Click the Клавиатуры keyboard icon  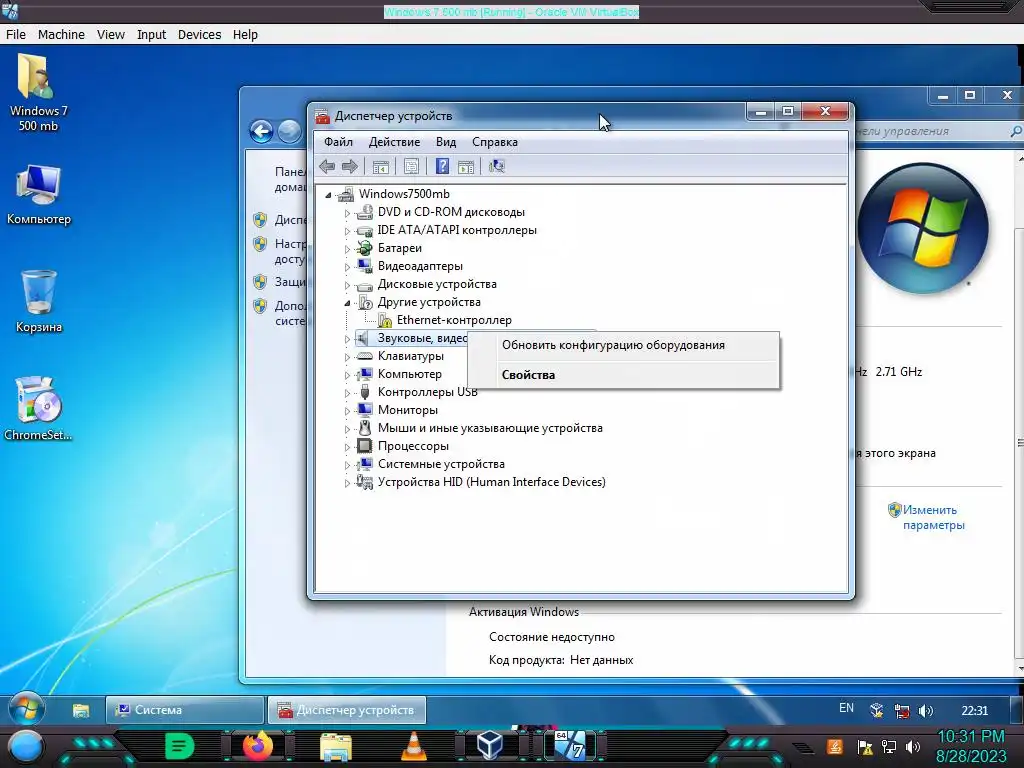click(364, 357)
